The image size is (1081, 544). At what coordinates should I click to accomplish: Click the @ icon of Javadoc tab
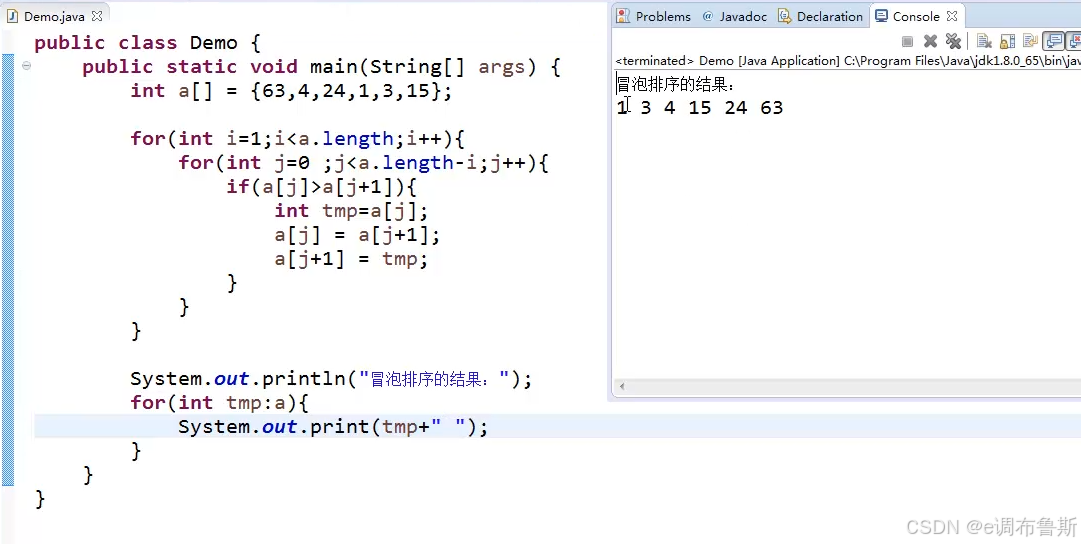[x=707, y=16]
